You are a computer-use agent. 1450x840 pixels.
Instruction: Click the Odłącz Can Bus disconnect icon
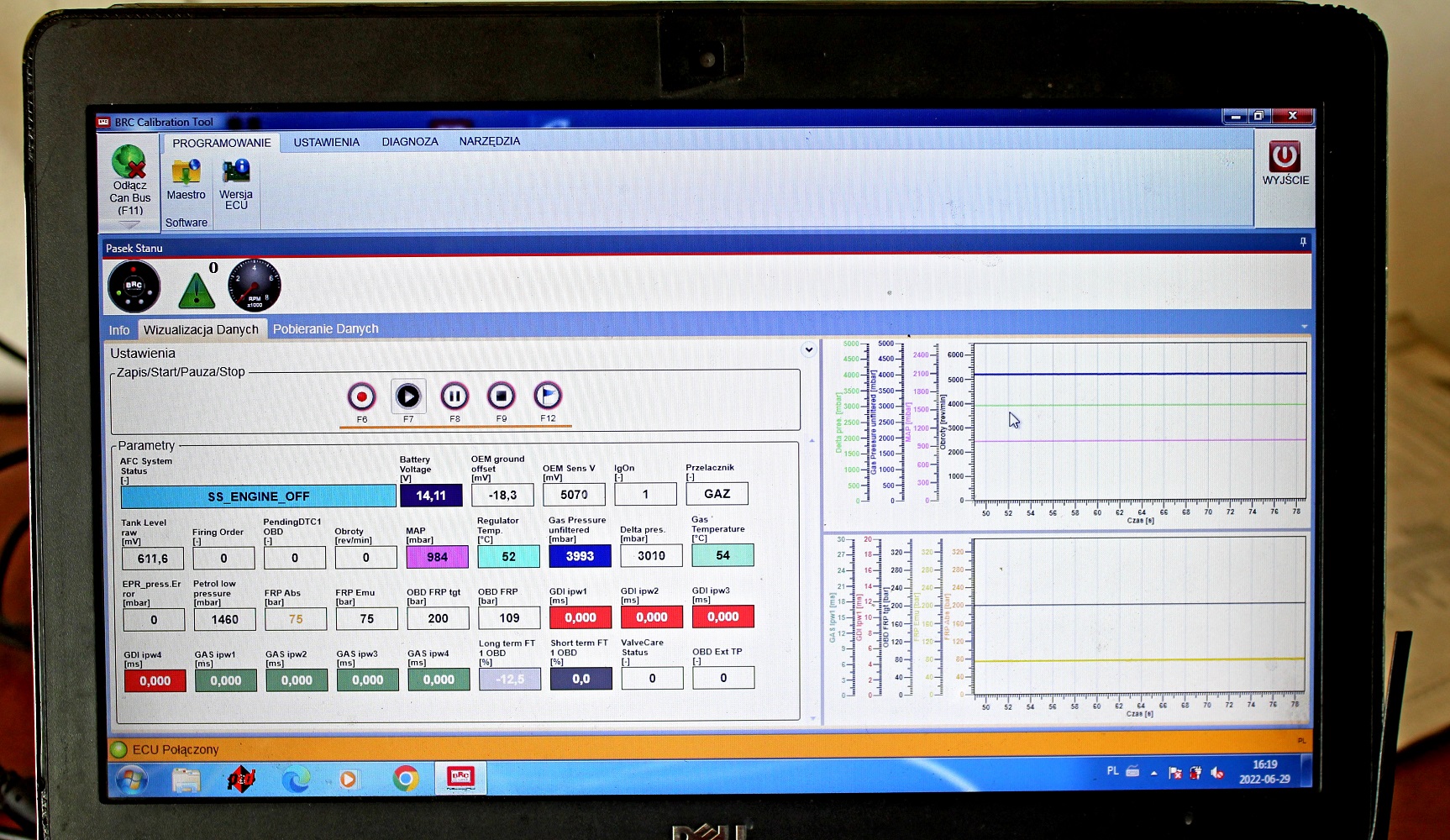coord(129,161)
